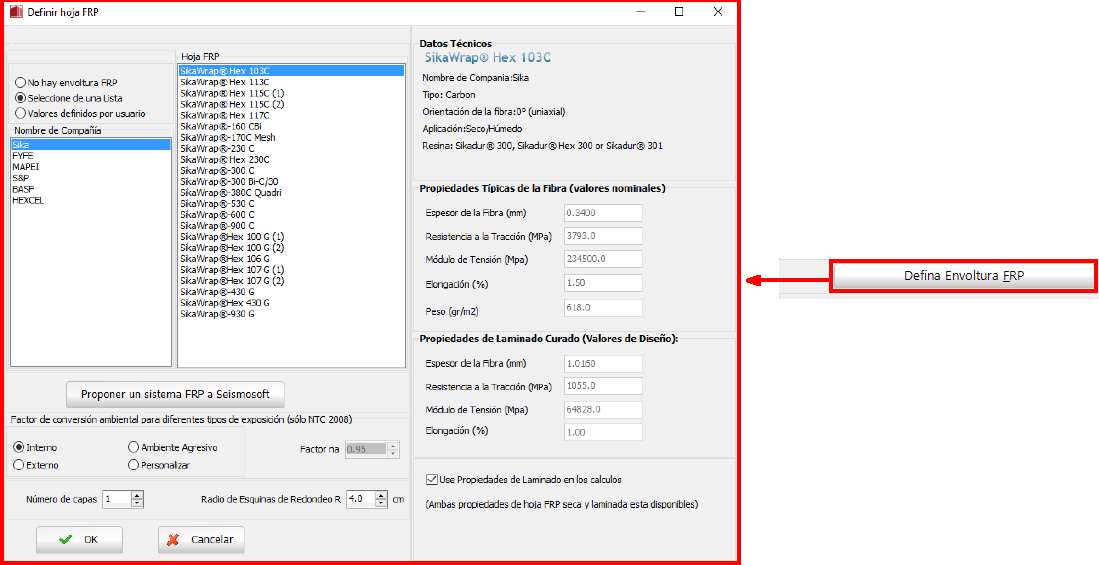This screenshot has width=1099, height=565.
Task: Select MAPEI company from the list
Action: [25, 167]
